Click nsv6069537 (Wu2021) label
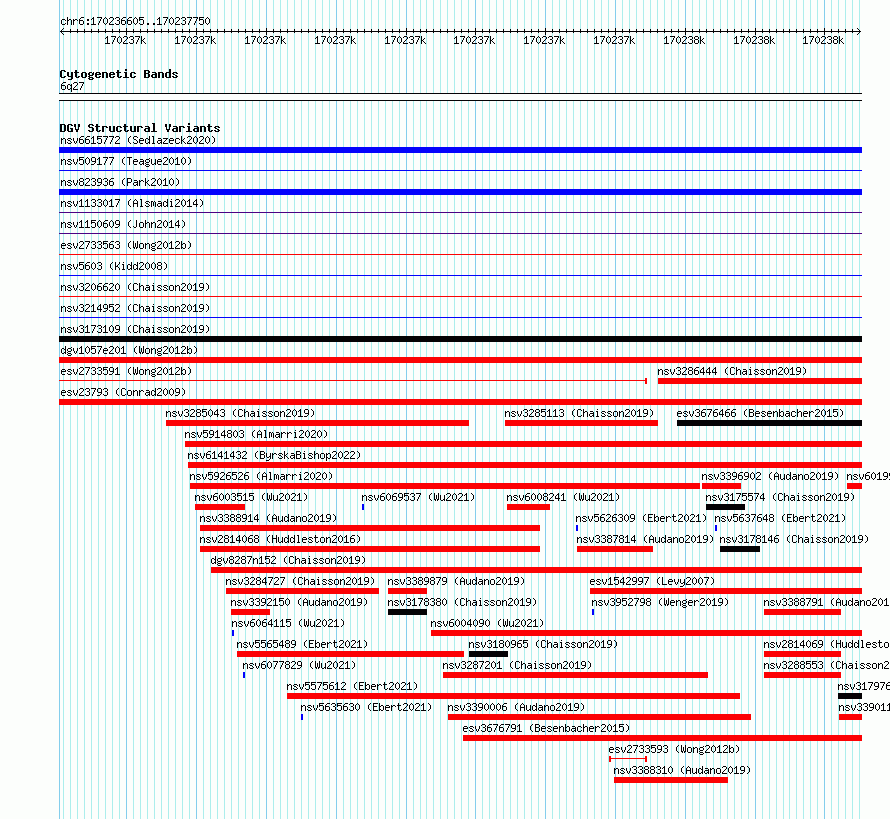Image resolution: width=890 pixels, height=819 pixels. tap(418, 497)
